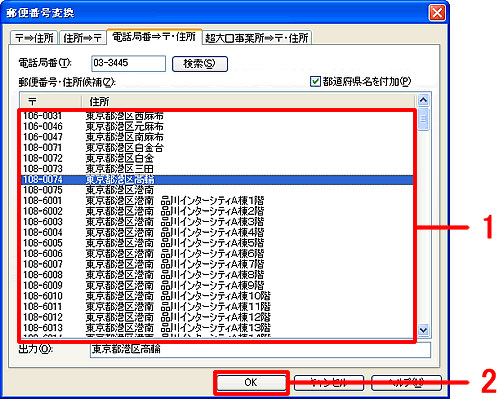Toggle the 都道府県名を付加 checkbox

(x=315, y=81)
